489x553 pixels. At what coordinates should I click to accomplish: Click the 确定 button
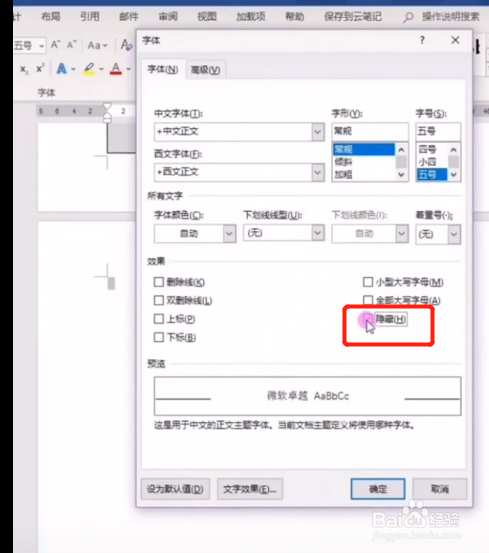(378, 489)
